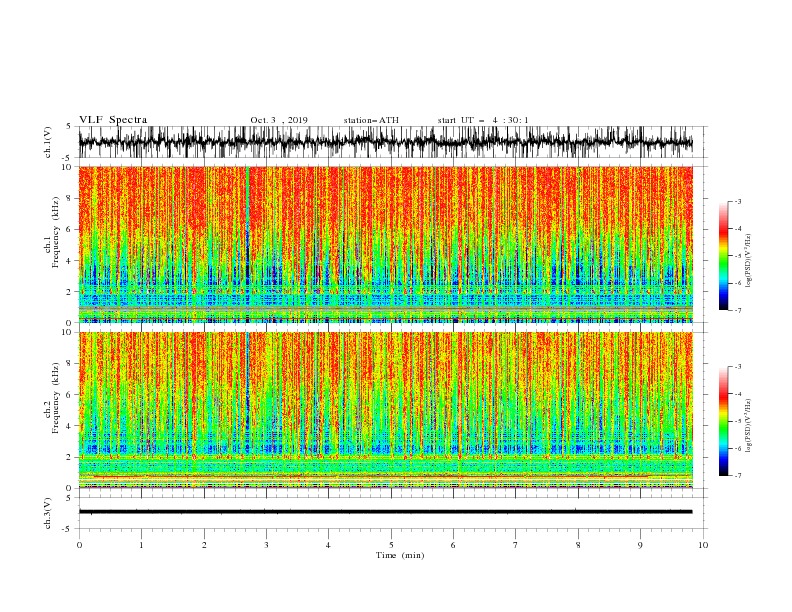Click the time axis tick label "8"
The height and width of the screenshot is (612, 792).
click(578, 545)
